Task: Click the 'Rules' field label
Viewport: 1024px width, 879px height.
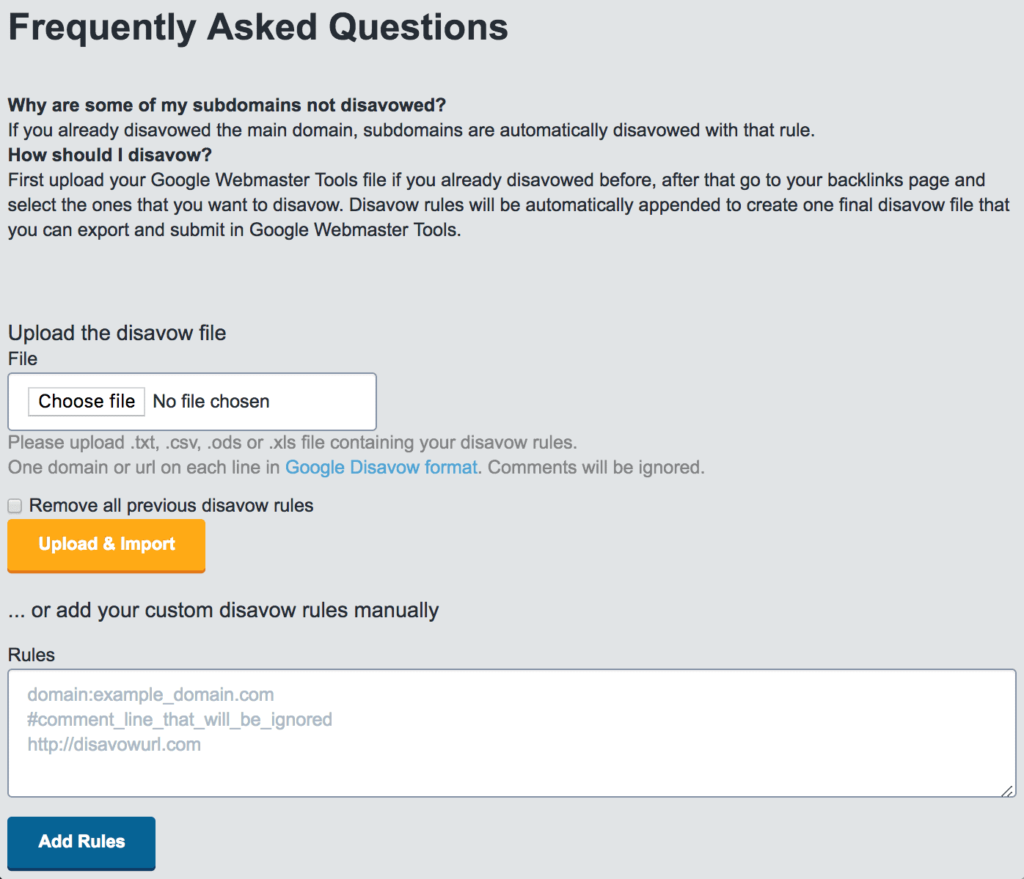Action: tap(31, 655)
